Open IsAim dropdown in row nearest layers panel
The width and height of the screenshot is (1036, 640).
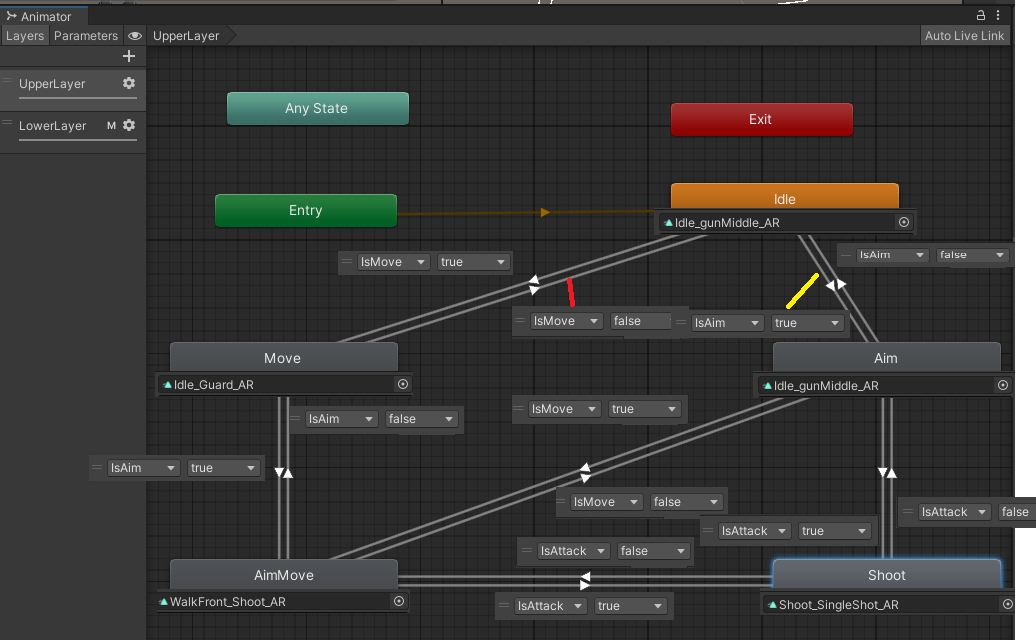144,468
